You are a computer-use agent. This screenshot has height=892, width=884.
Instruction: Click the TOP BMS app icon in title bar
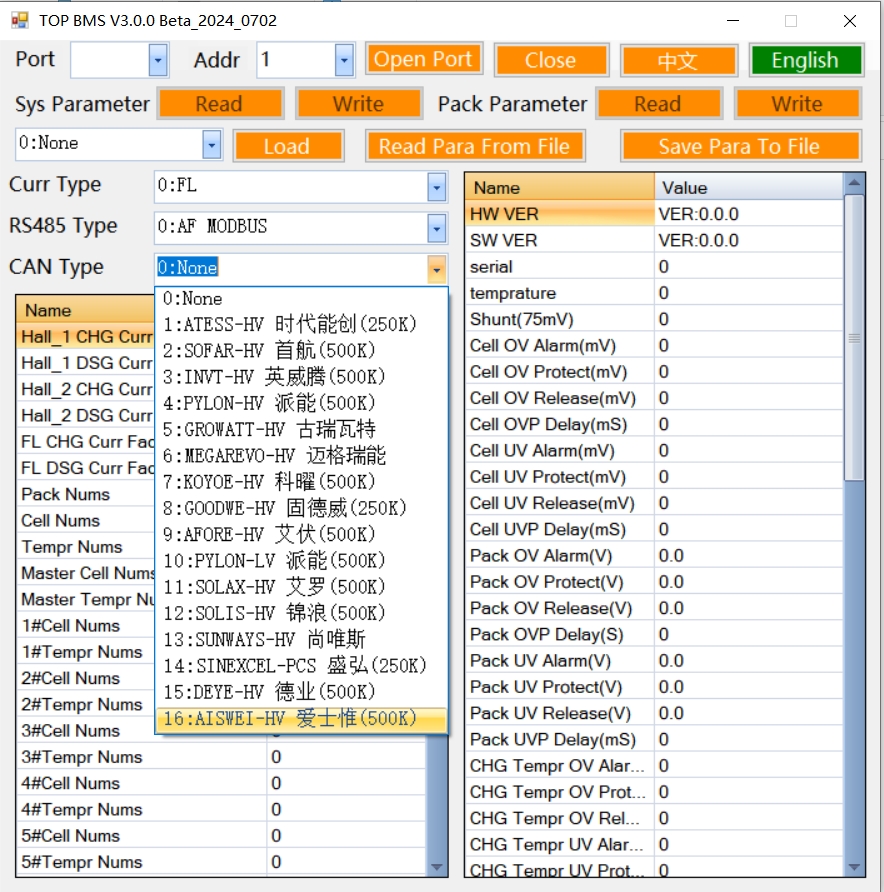[20, 20]
